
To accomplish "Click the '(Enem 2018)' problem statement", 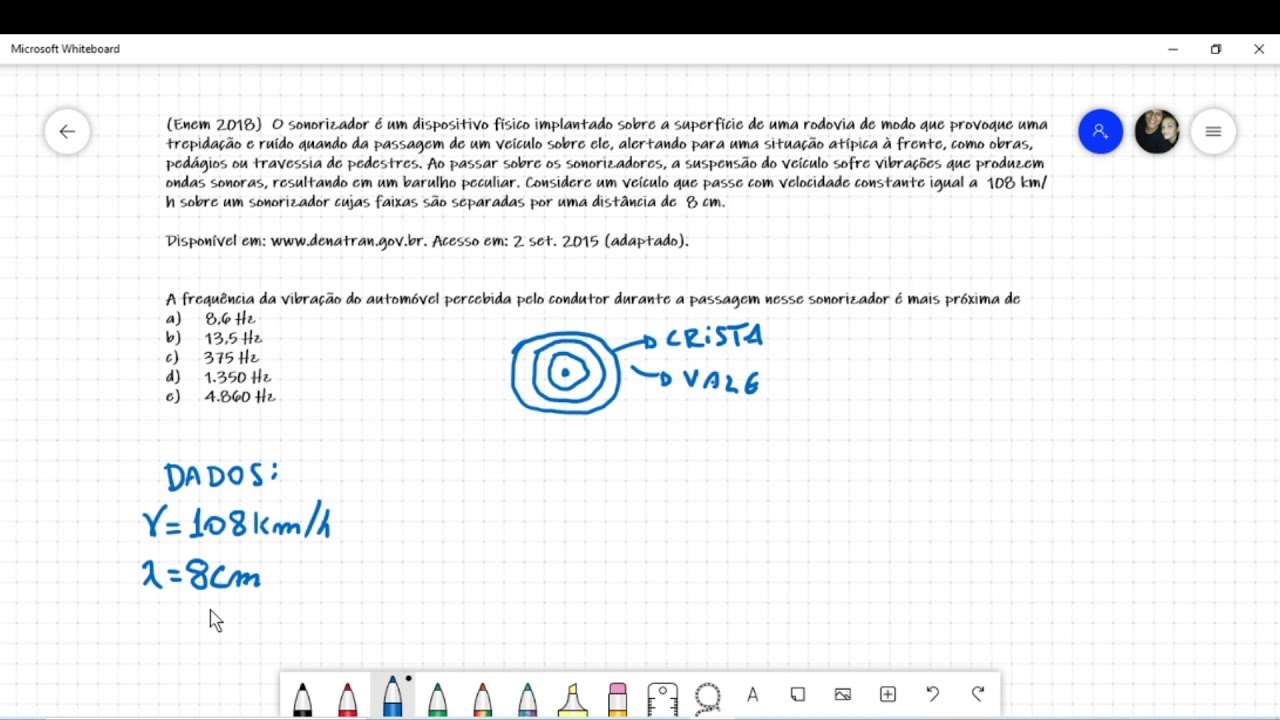I will pyautogui.click(x=607, y=163).
